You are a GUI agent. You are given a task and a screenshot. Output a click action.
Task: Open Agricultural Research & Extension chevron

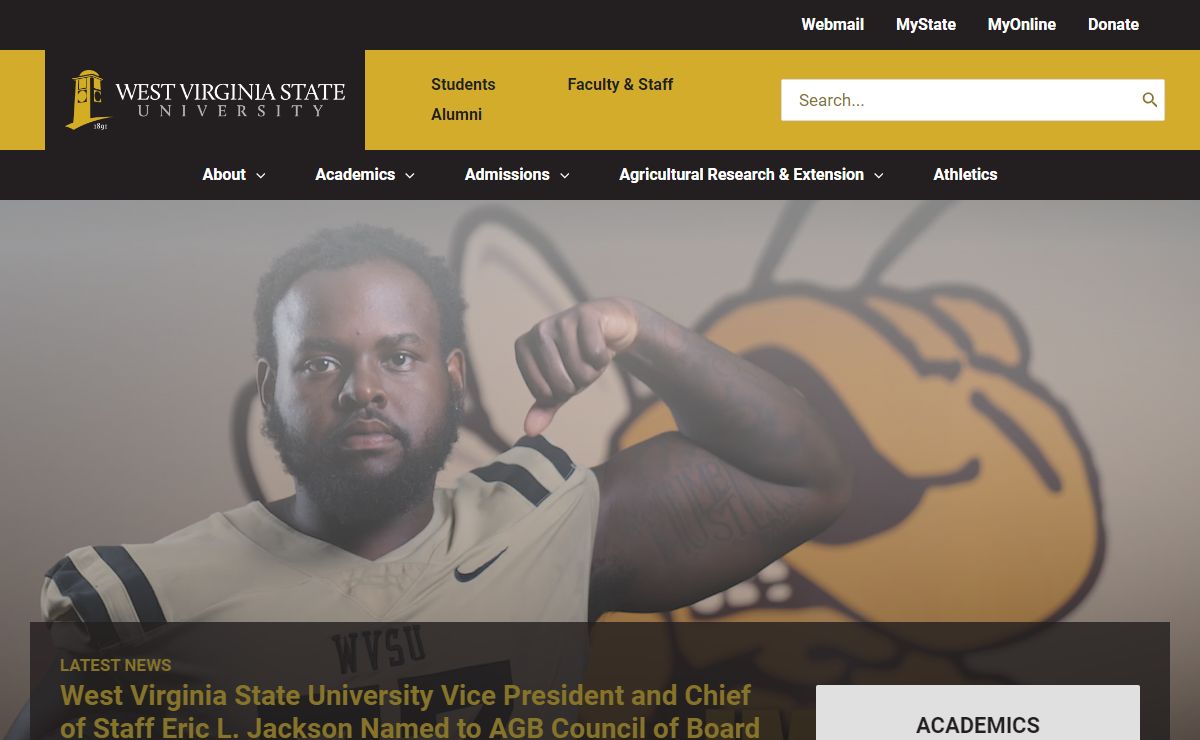point(879,175)
